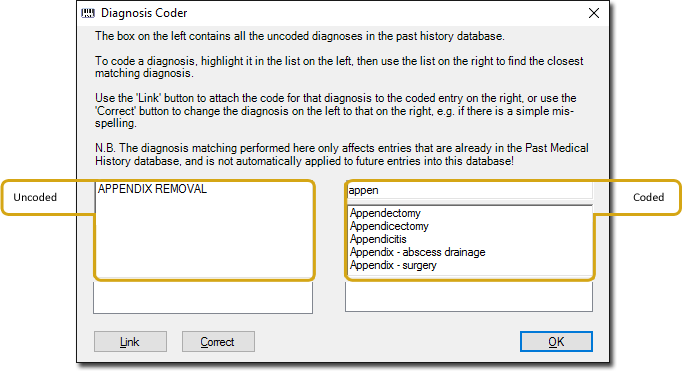Click the 'N.B.' note paragraph
The image size is (682, 371).
pyautogui.click(x=342, y=154)
